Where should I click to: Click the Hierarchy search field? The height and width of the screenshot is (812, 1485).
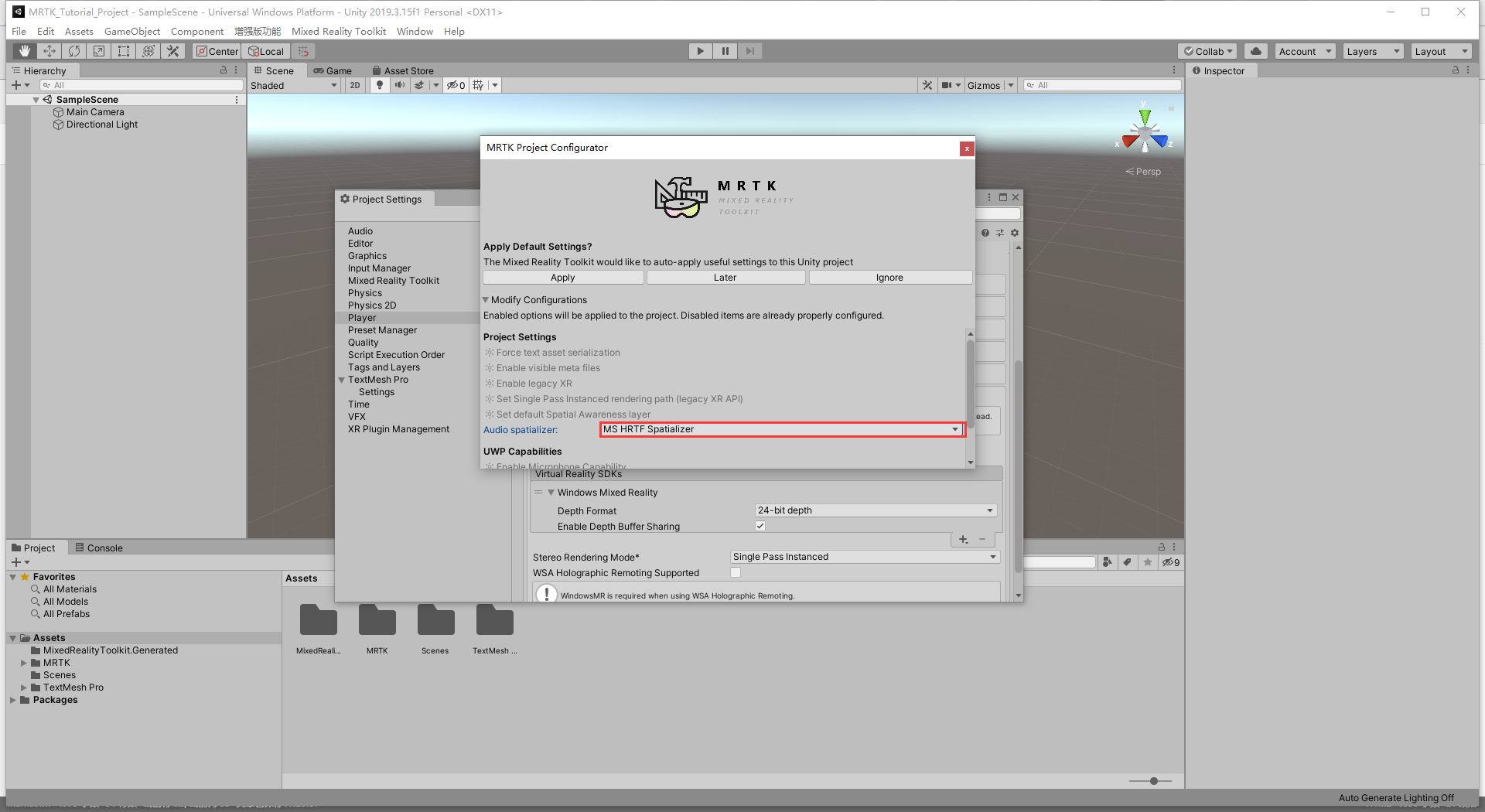pos(142,85)
